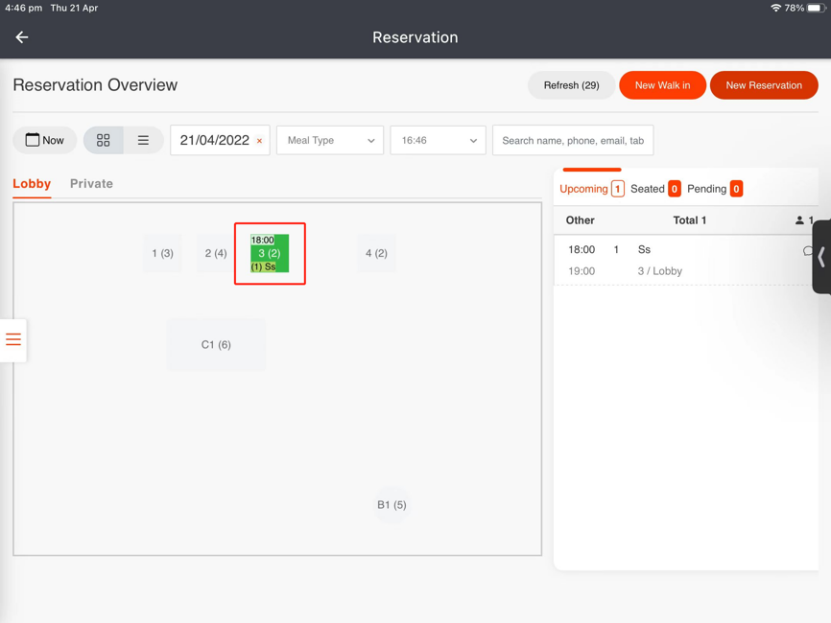Switch to grid floor plan view

(103, 140)
